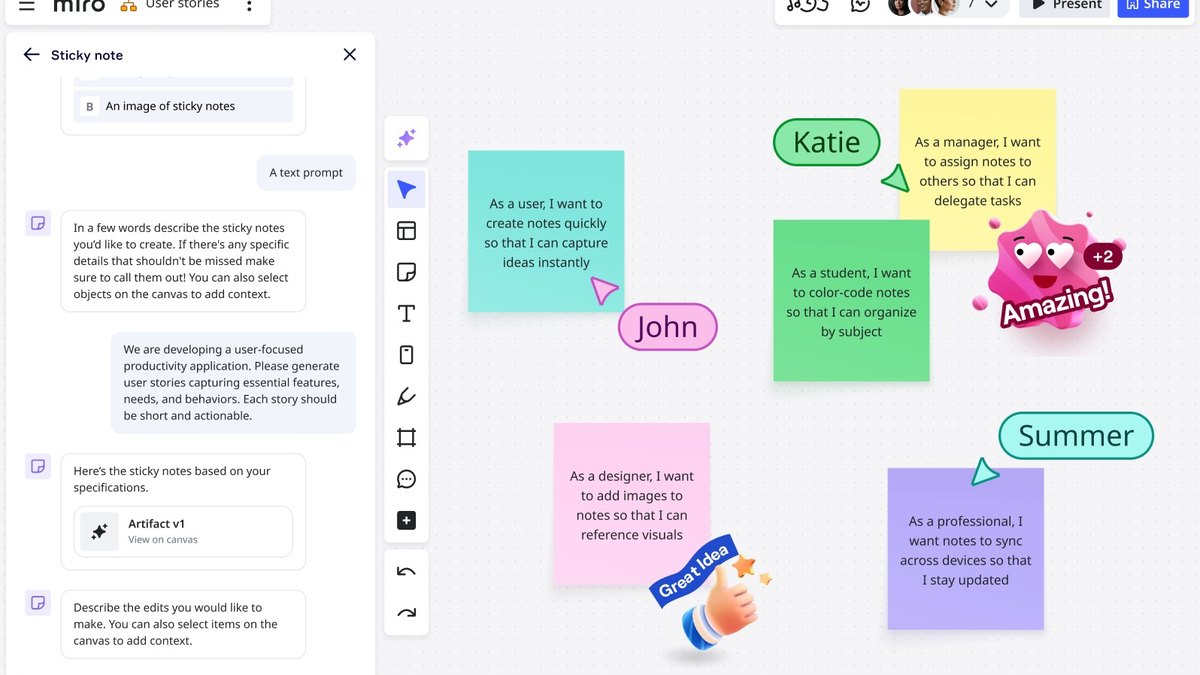Click the miro logo
The height and width of the screenshot is (675, 1200).
(x=79, y=5)
